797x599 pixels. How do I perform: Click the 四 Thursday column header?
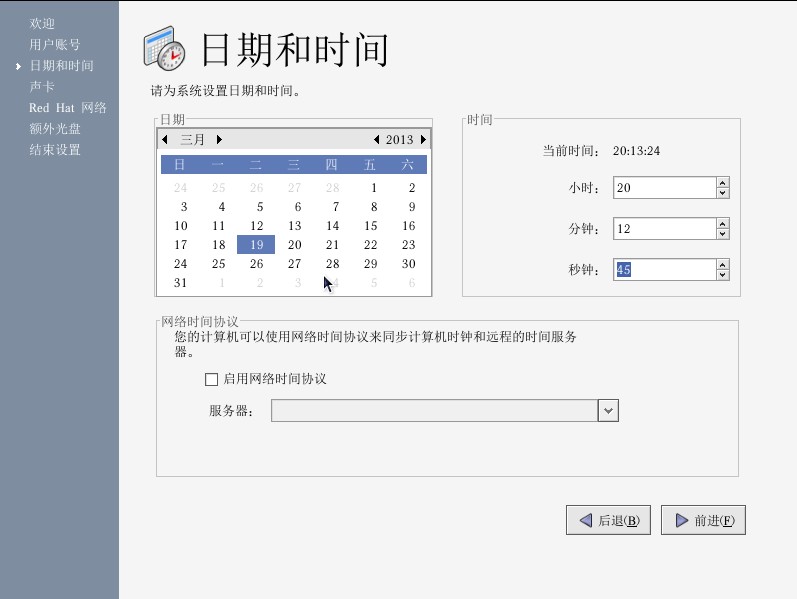[x=331, y=164]
